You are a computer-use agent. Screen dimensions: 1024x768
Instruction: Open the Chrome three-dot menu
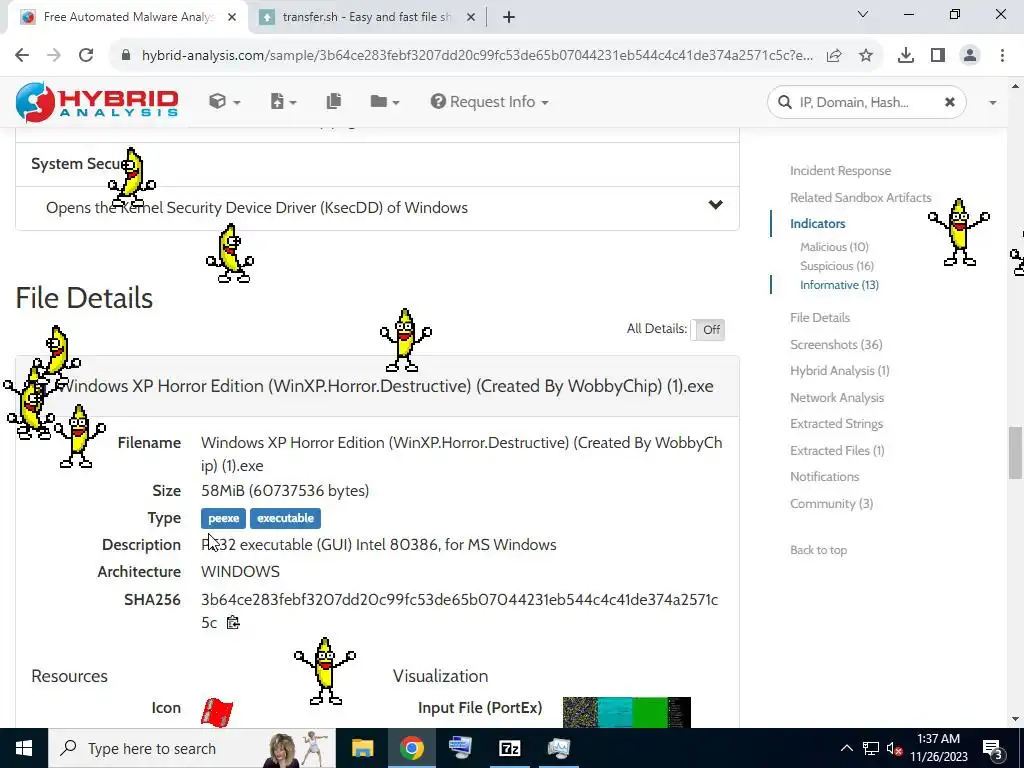point(1002,56)
